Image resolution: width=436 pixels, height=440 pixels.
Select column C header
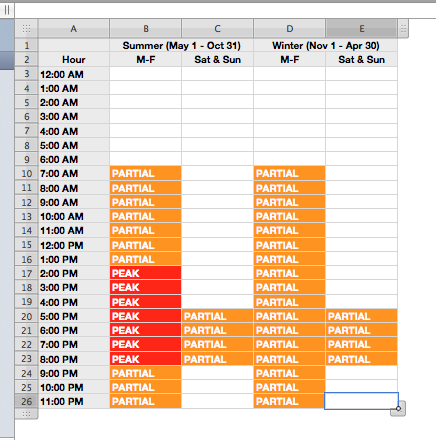click(x=217, y=29)
